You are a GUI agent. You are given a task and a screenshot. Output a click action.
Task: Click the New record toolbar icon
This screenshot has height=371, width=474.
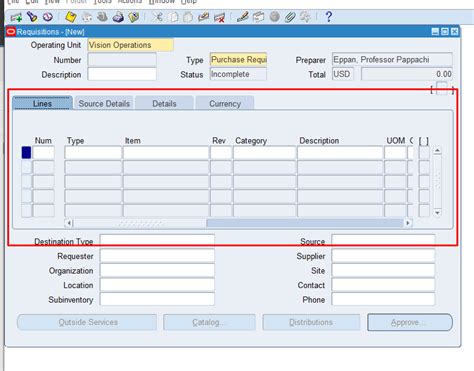point(16,17)
